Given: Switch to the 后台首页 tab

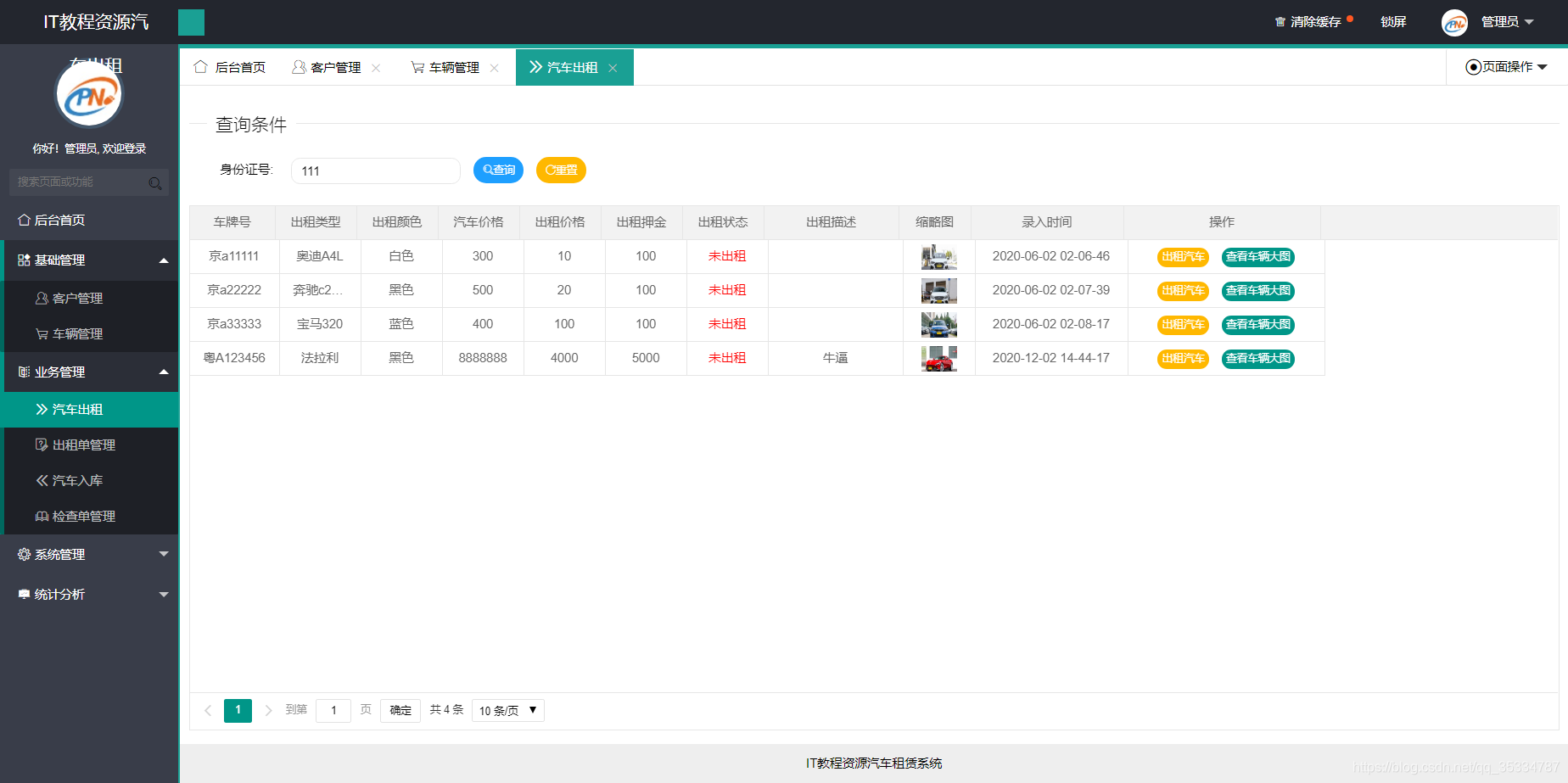Looking at the screenshot, I should pos(229,67).
